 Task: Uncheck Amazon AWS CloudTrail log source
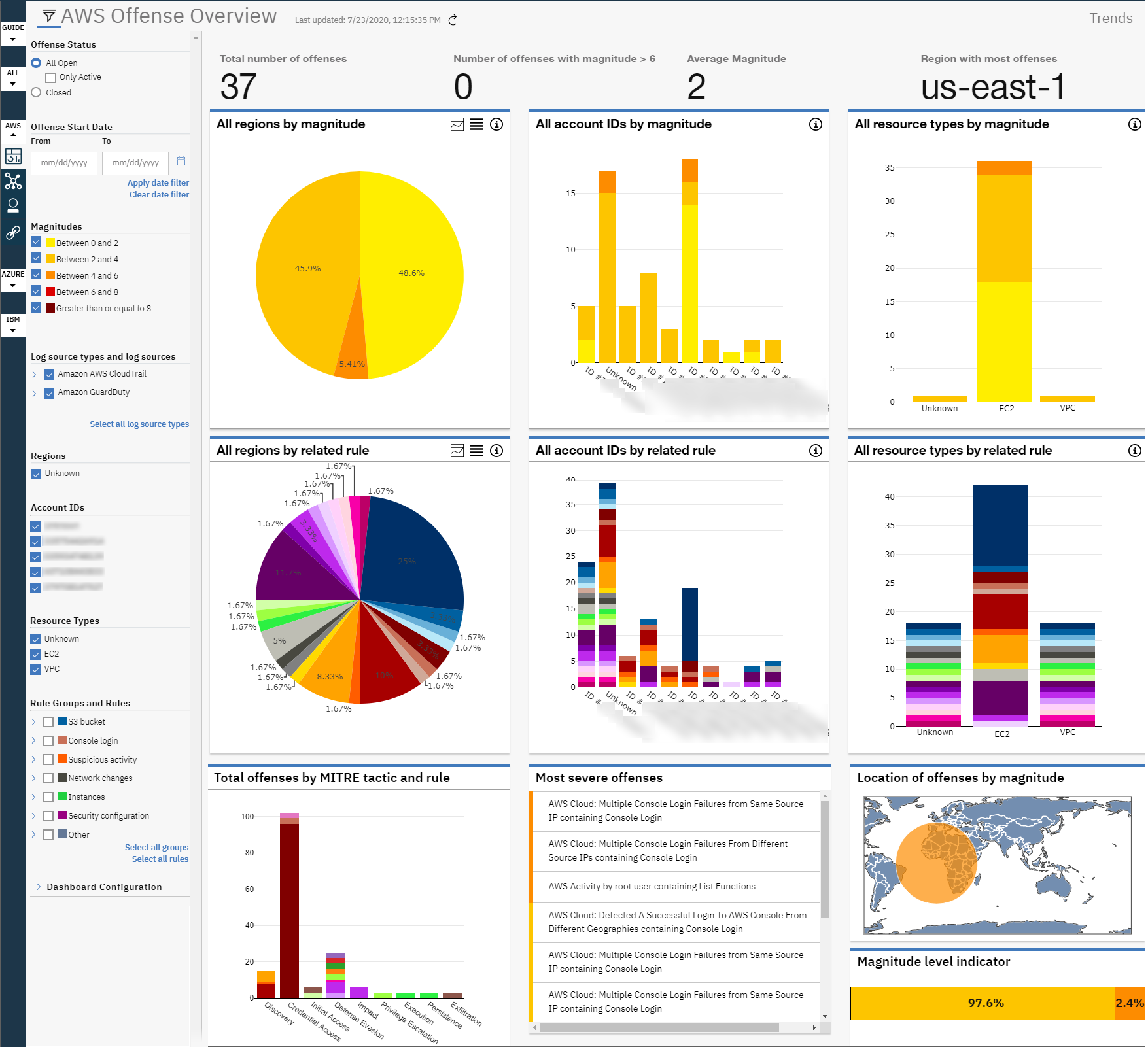[x=49, y=375]
